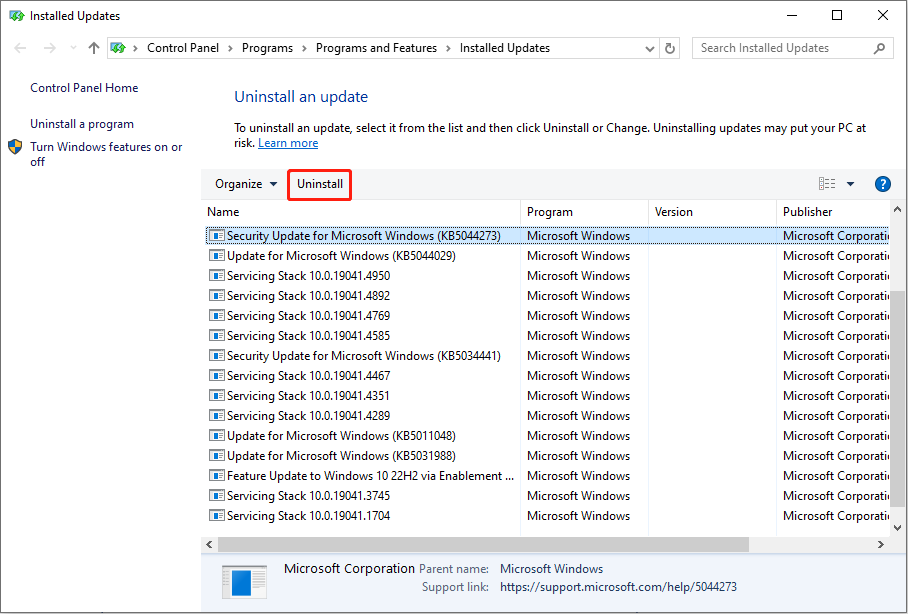908x614 pixels.
Task: Select Update for Microsoft Windows (KB5044029)
Action: pos(547,256)
